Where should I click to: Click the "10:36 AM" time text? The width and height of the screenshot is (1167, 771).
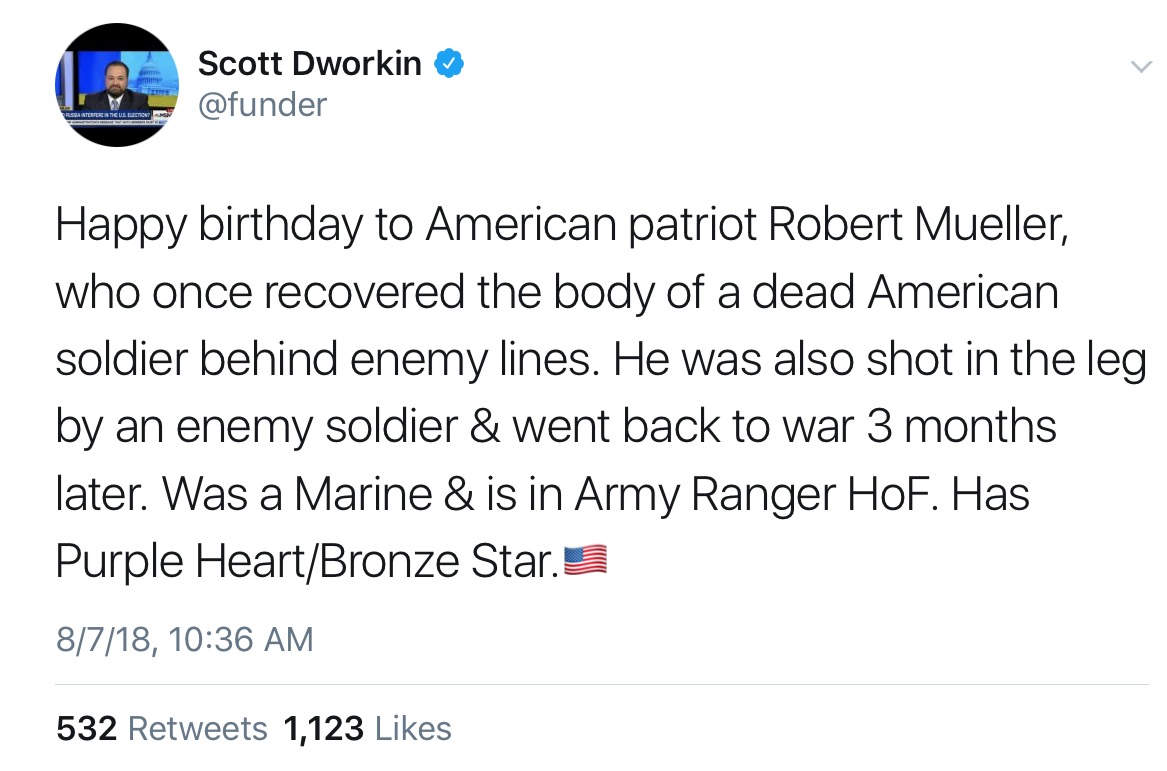click(x=241, y=638)
